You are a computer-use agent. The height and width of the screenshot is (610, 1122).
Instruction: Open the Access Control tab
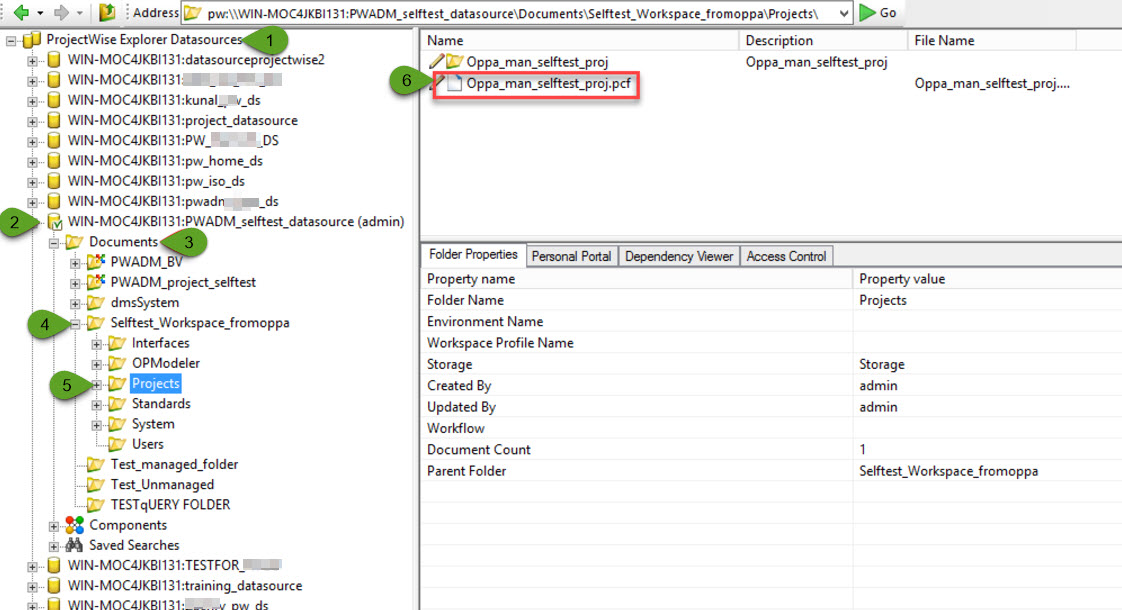(x=786, y=256)
